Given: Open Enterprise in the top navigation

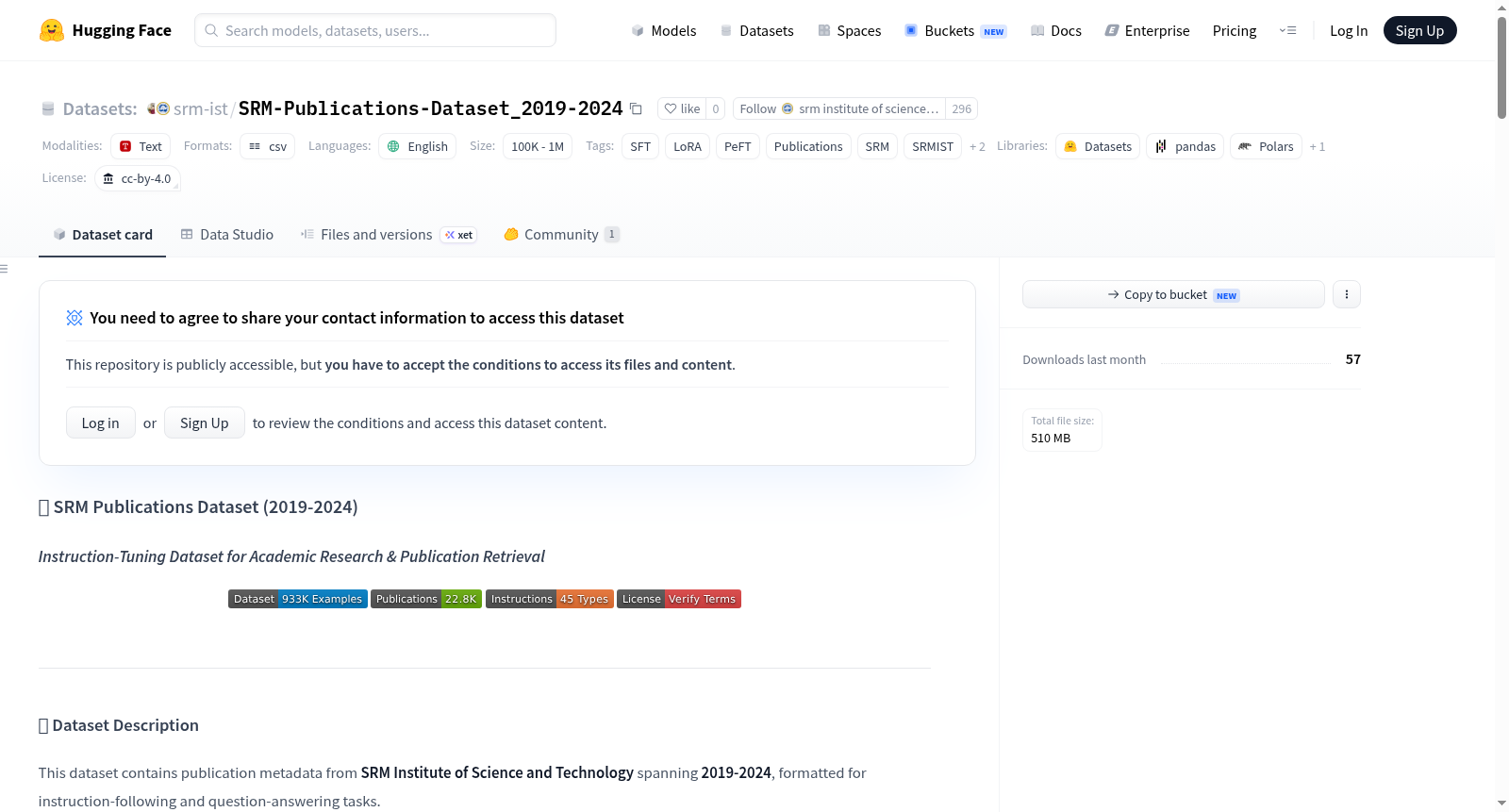Looking at the screenshot, I should [1147, 30].
